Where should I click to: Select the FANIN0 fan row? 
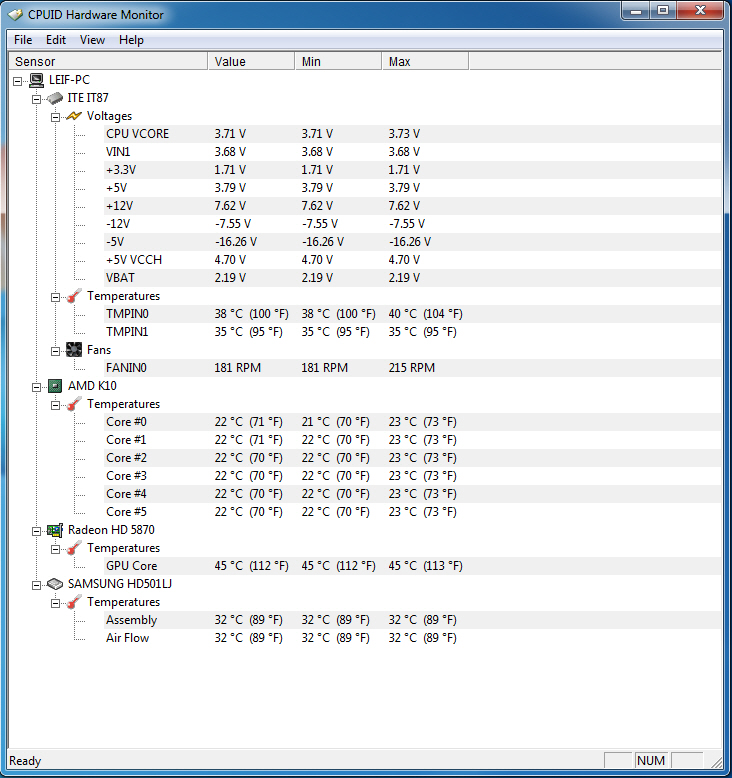click(x=412, y=368)
